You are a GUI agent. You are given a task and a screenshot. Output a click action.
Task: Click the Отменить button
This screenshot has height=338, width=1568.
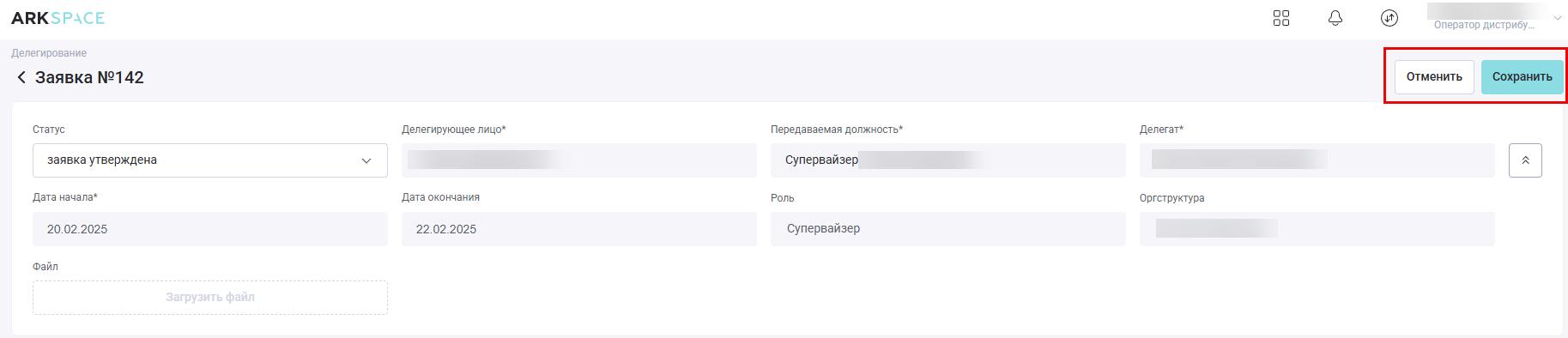coord(1434,77)
